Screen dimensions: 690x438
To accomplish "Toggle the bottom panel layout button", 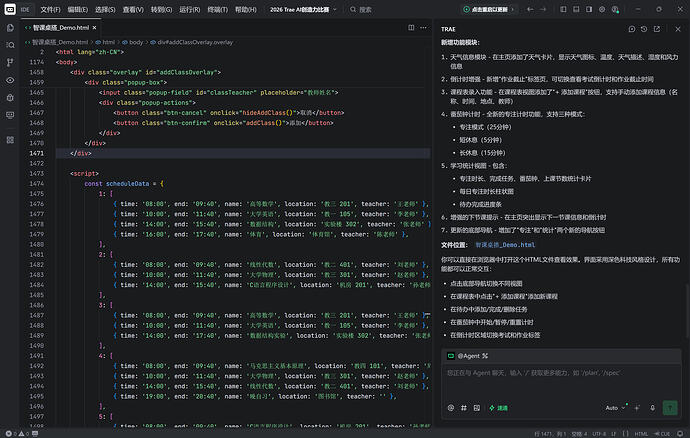I will tap(576, 9).
